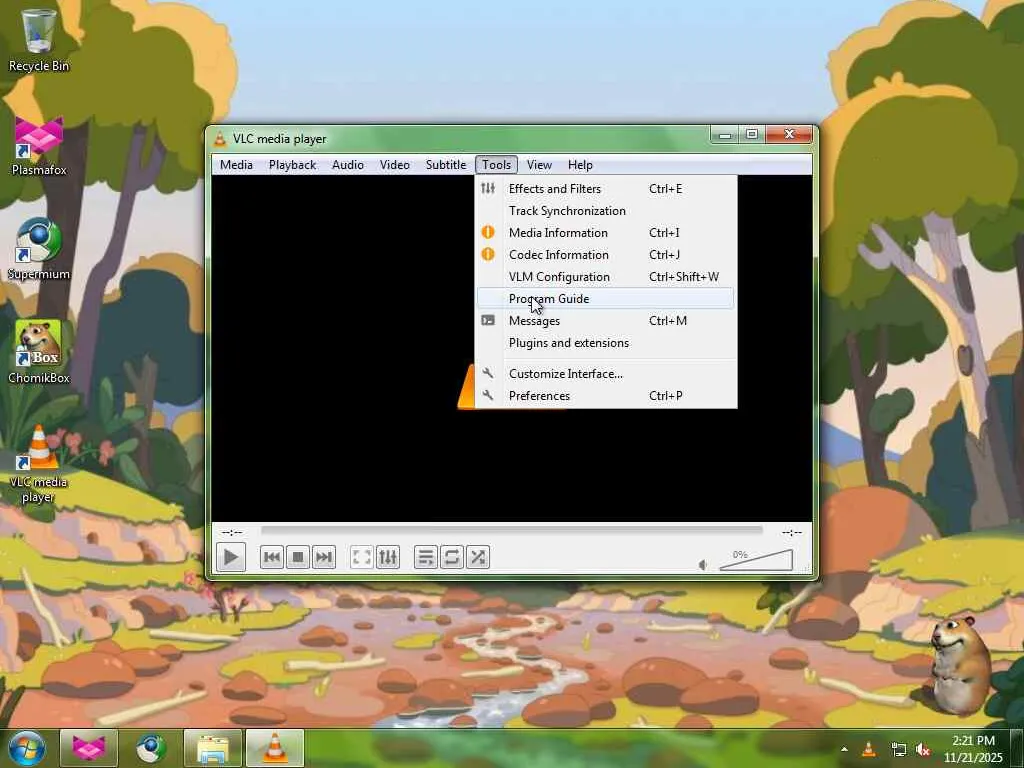This screenshot has height=768, width=1024.
Task: Select the ChomikBox desktop shortcut
Action: click(39, 353)
